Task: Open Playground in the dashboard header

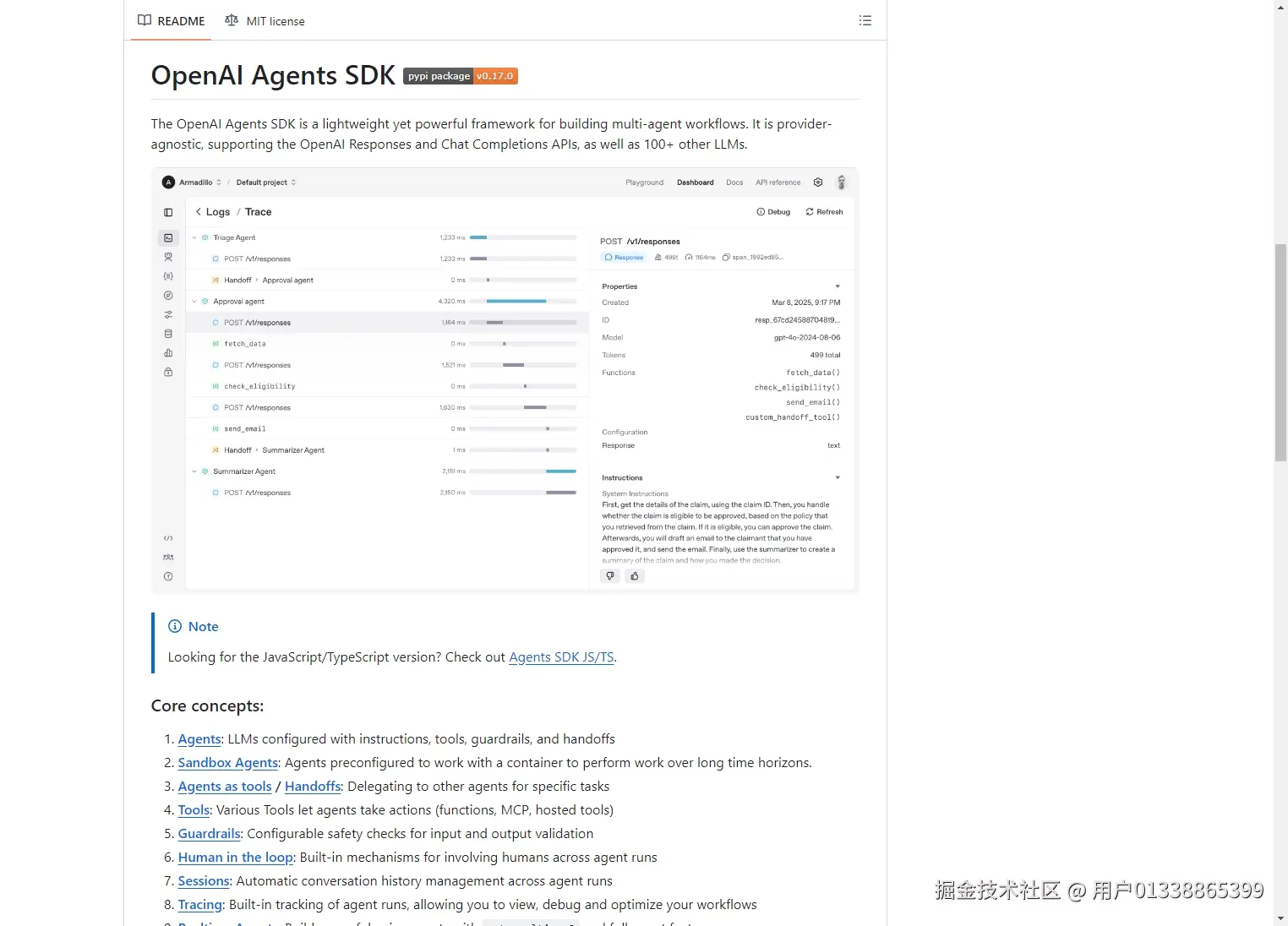Action: 645,182
